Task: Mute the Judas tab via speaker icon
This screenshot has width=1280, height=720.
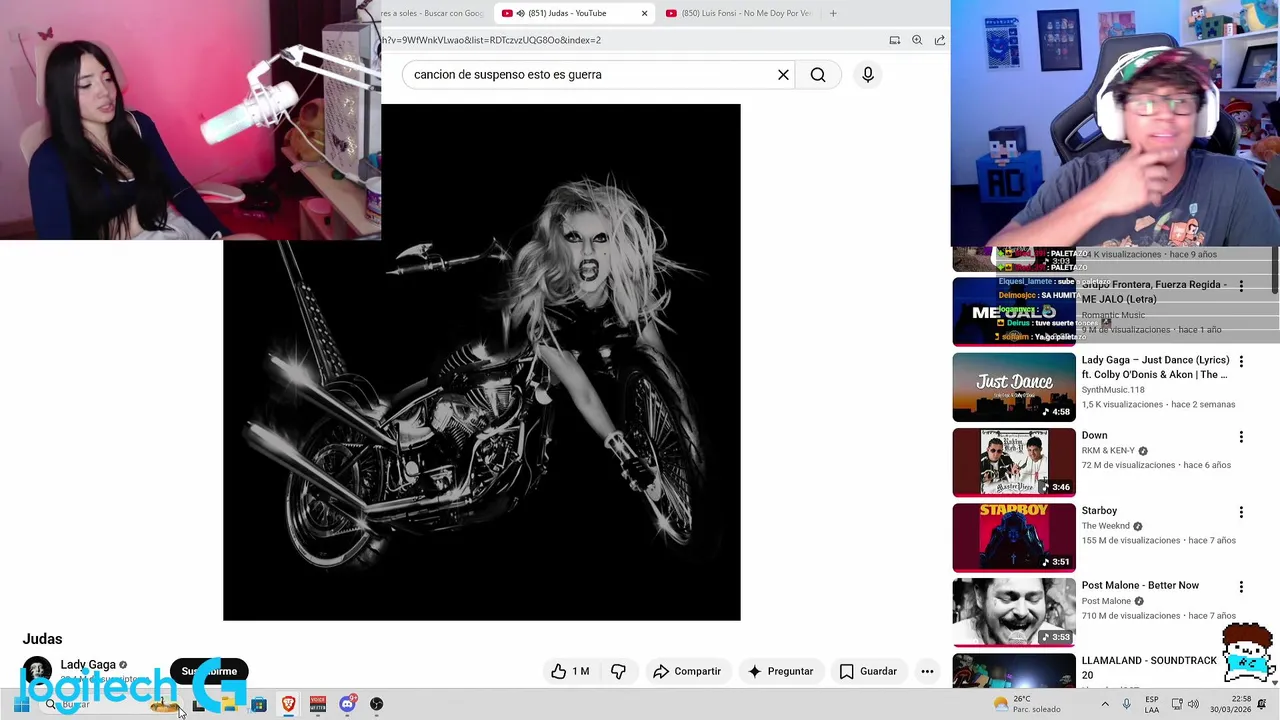Action: 520,13
